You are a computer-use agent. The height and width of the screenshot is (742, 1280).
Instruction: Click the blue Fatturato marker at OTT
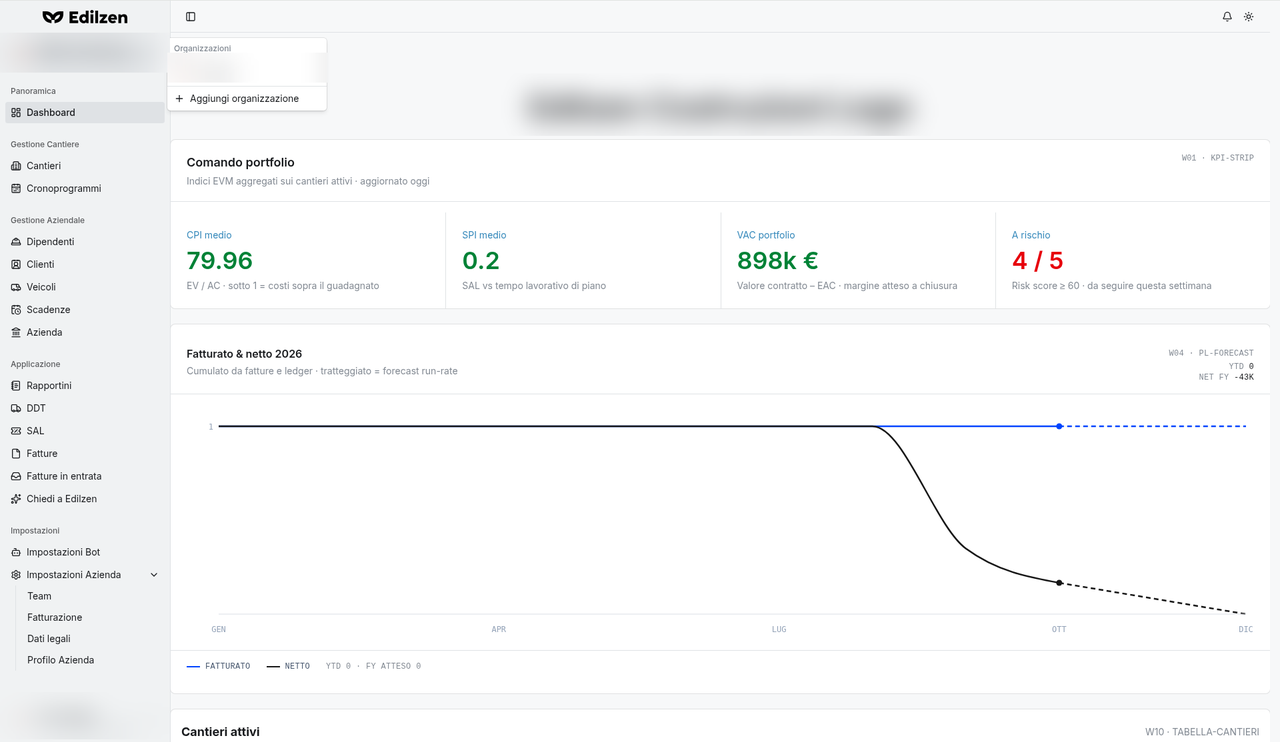[x=1059, y=426]
